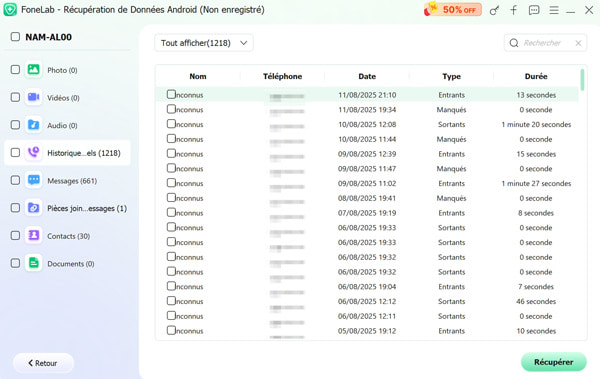The width and height of the screenshot is (600, 379).
Task: Open the 50% OFF promotion badge
Action: (453, 10)
